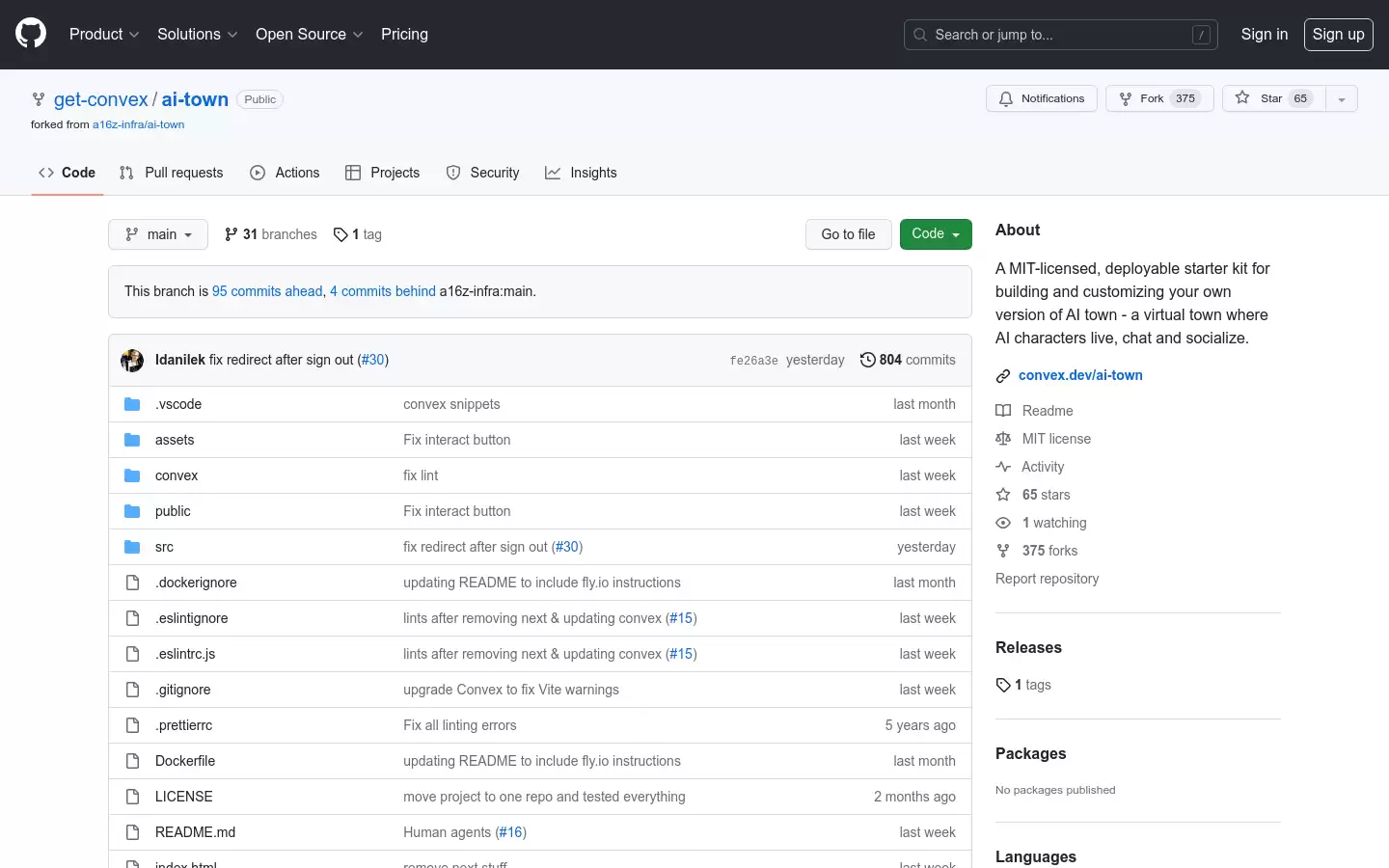
Task: Open the star lists dropdown arrow
Action: pyautogui.click(x=1342, y=98)
